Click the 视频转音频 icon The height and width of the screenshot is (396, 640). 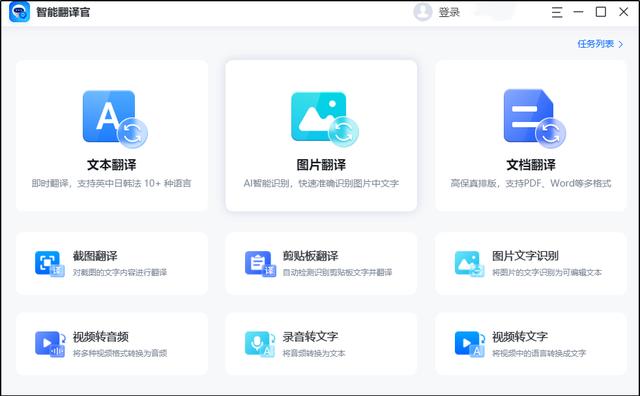50,344
